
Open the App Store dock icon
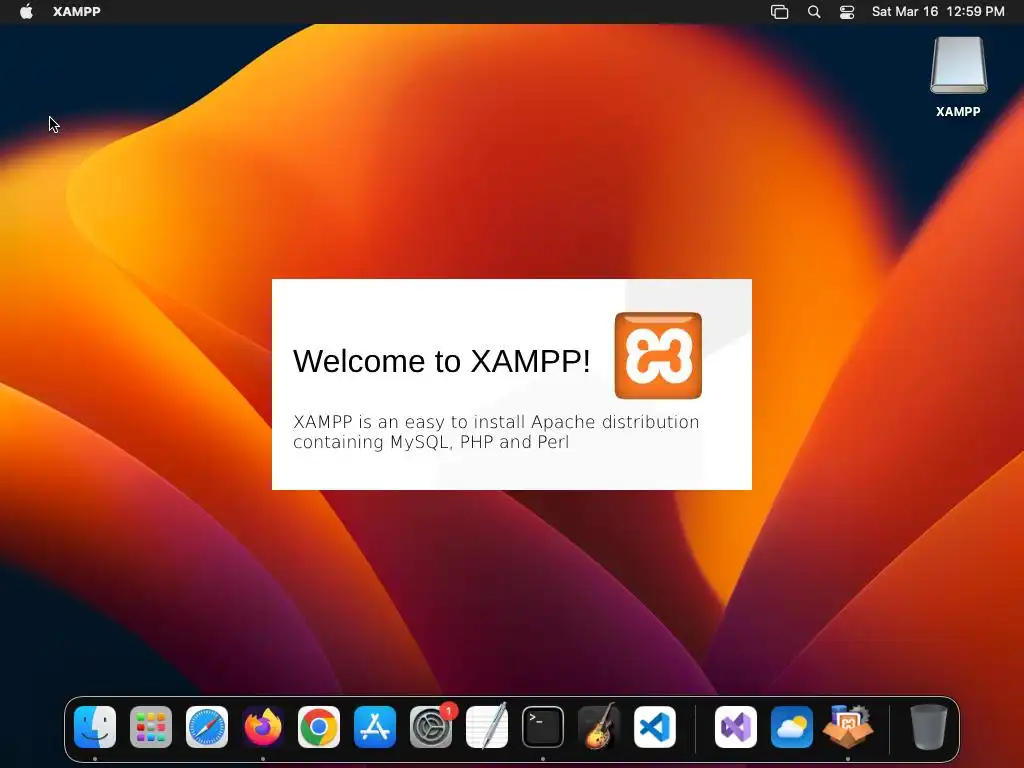point(375,727)
